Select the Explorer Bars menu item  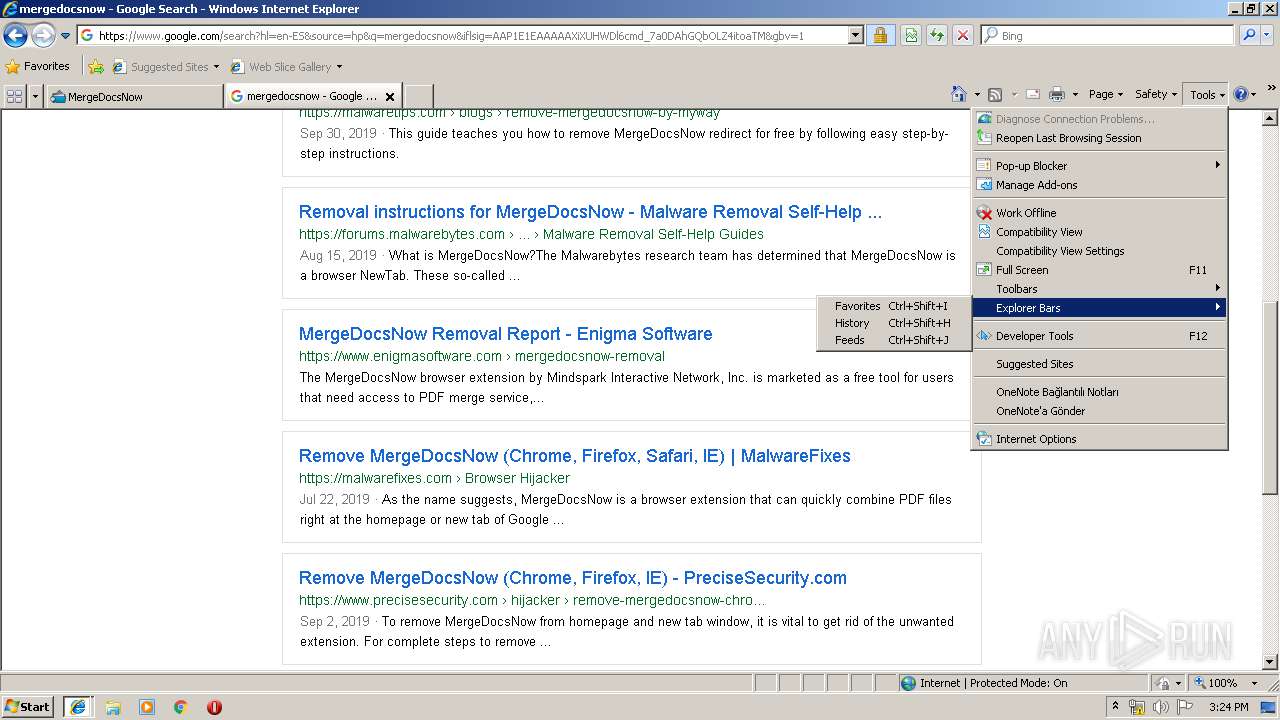[x=1099, y=308]
